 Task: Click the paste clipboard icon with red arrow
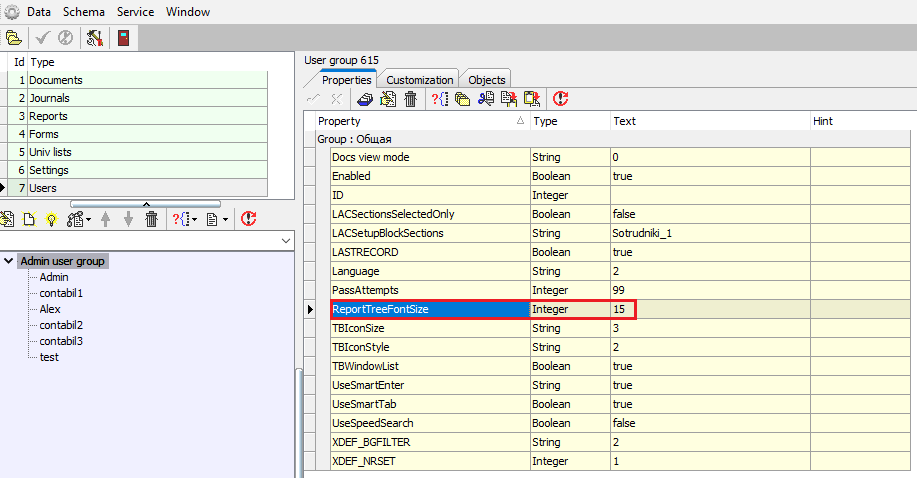[x=532, y=99]
